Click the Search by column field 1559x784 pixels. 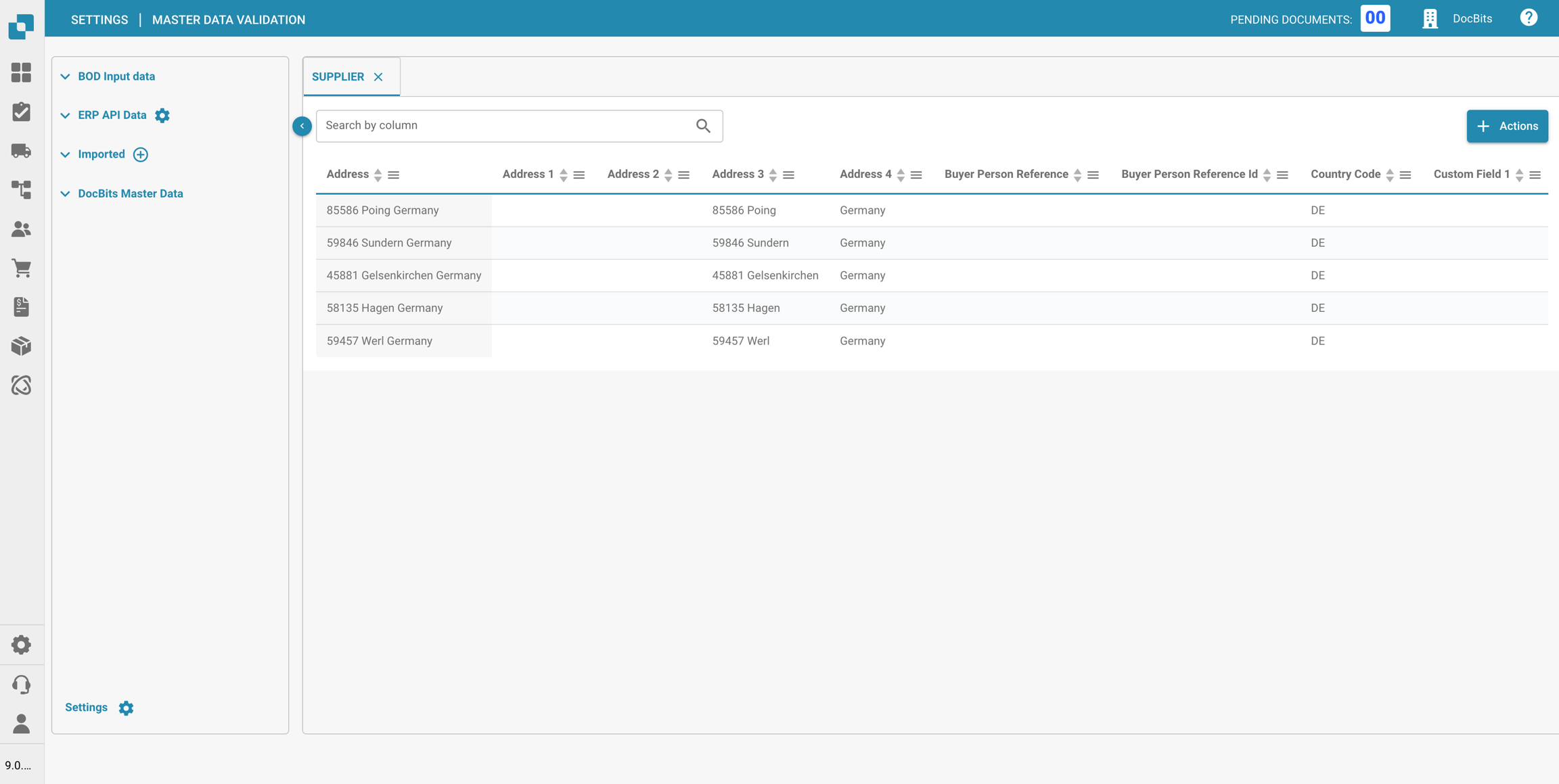(x=504, y=126)
